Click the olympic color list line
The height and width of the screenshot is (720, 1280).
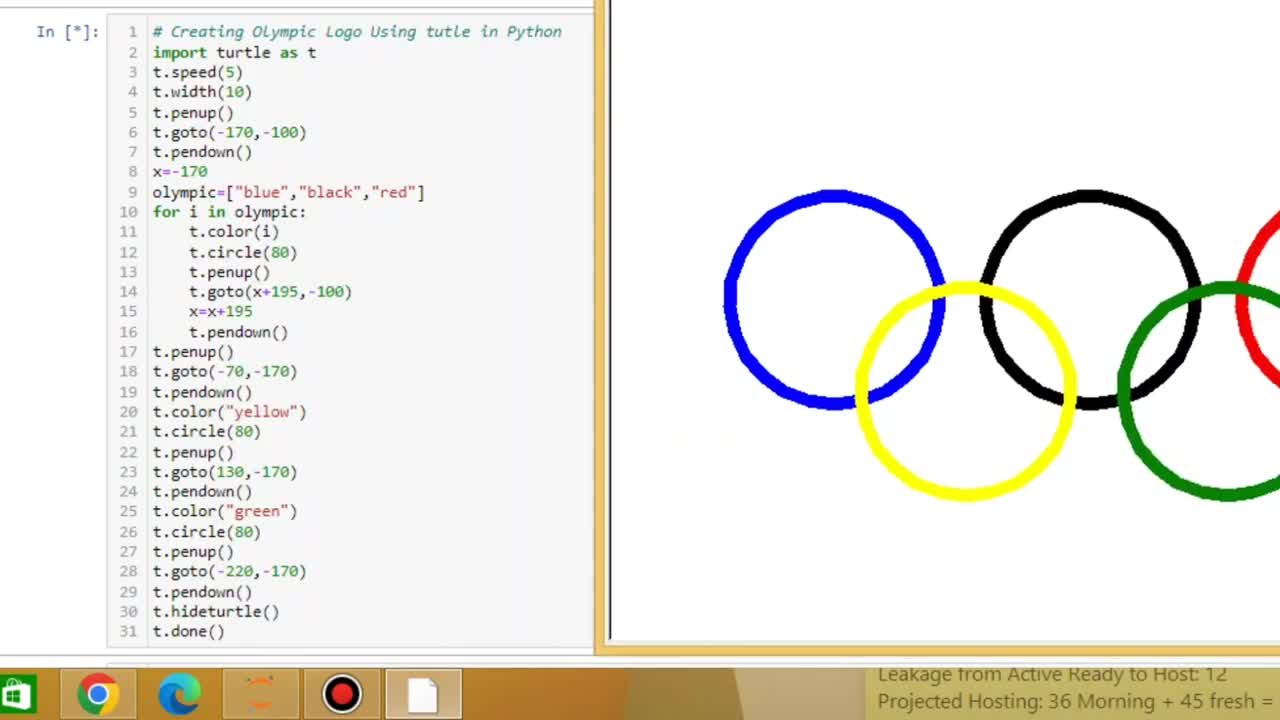288,192
